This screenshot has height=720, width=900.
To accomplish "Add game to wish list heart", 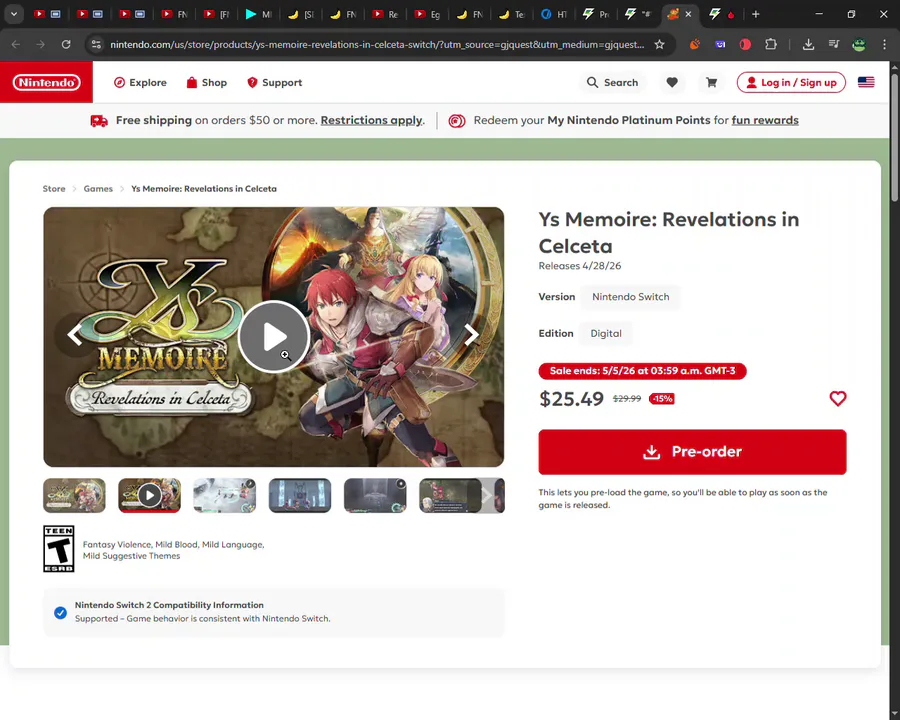I will [x=837, y=398].
